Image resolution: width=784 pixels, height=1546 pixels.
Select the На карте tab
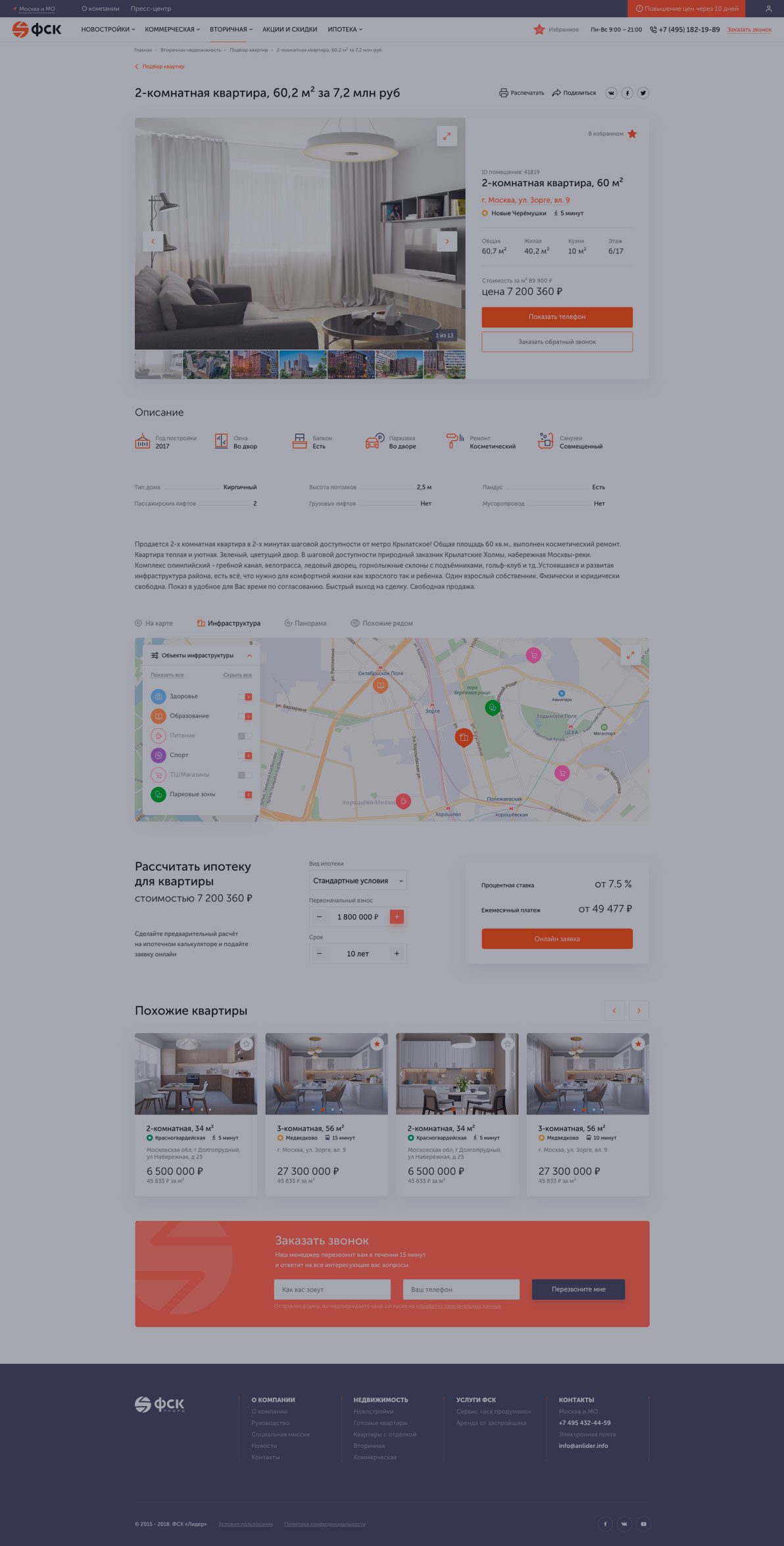154,623
